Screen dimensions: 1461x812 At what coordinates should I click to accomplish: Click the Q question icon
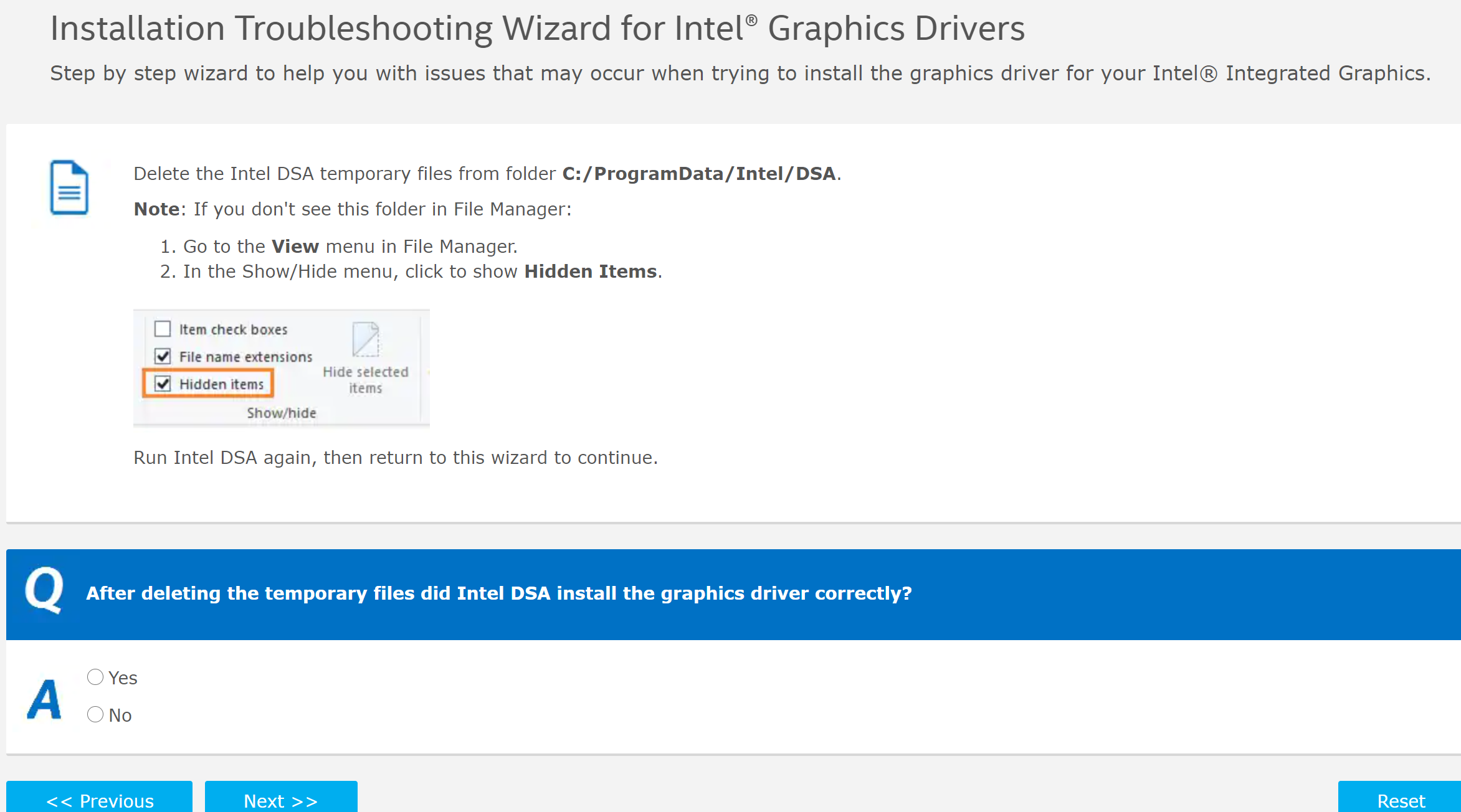tap(44, 590)
